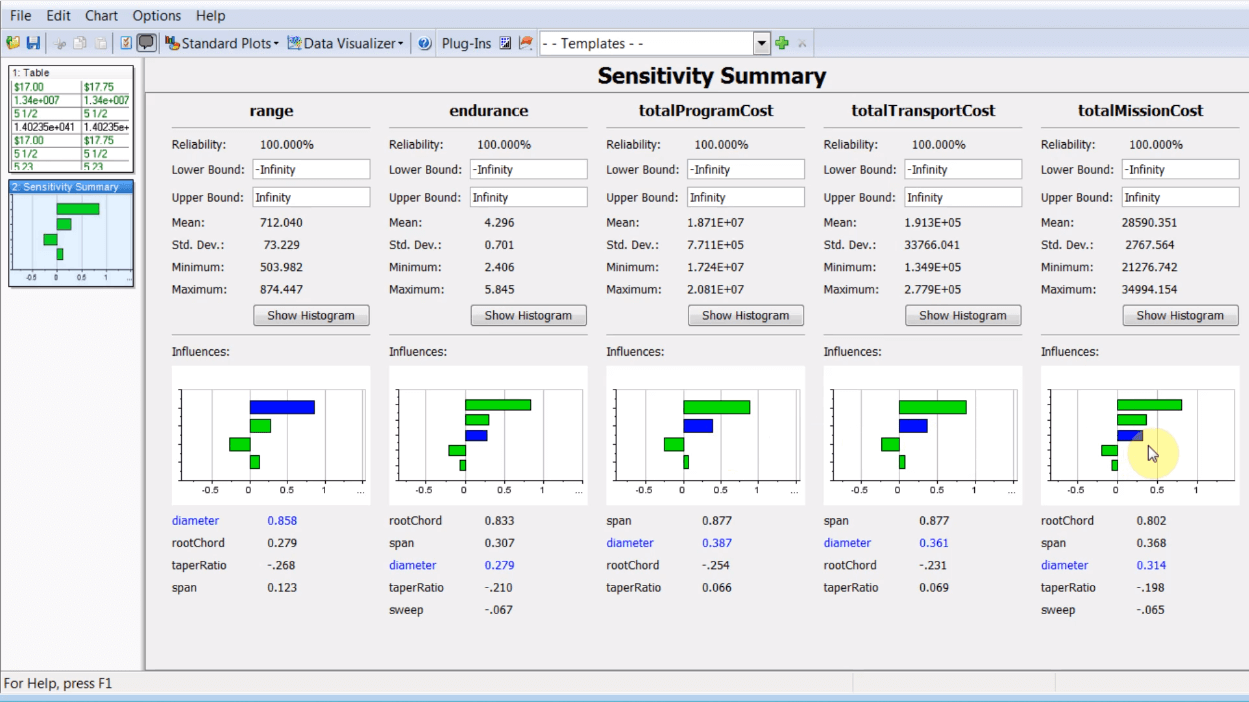
Task: Click the blue bar in totalProgramCost chart
Action: [698, 426]
